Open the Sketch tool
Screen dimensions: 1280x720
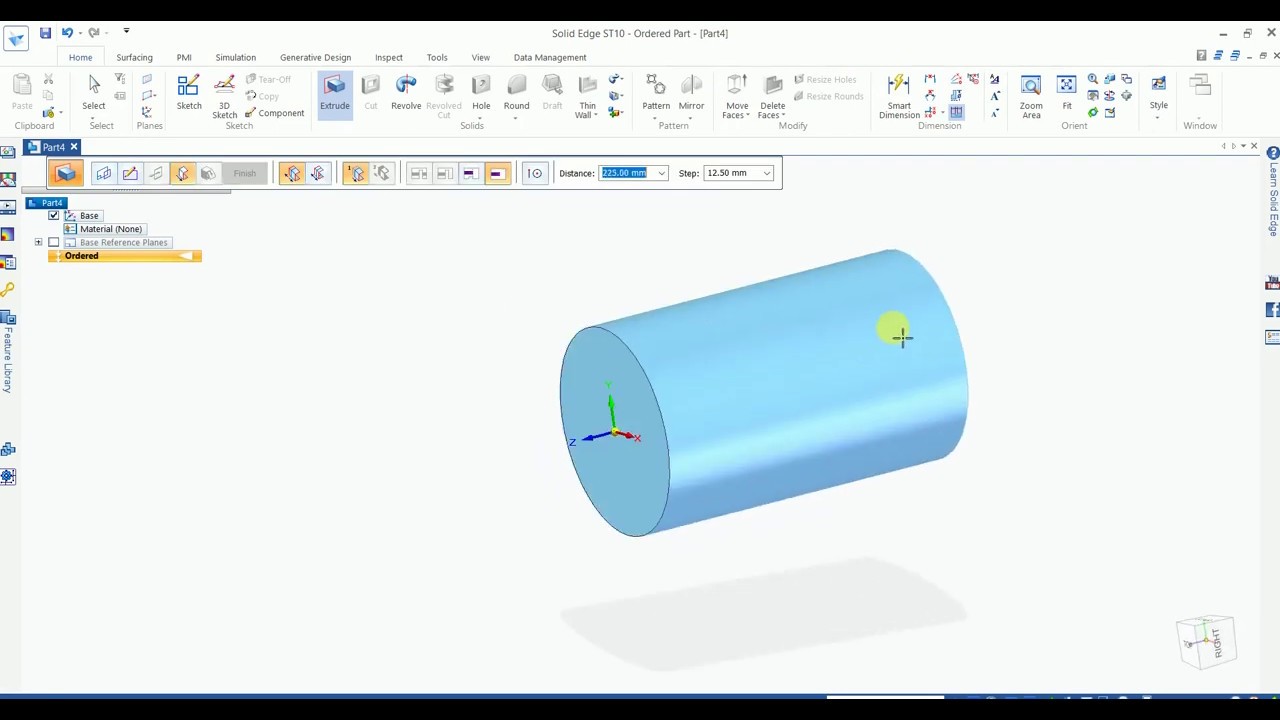[188, 92]
